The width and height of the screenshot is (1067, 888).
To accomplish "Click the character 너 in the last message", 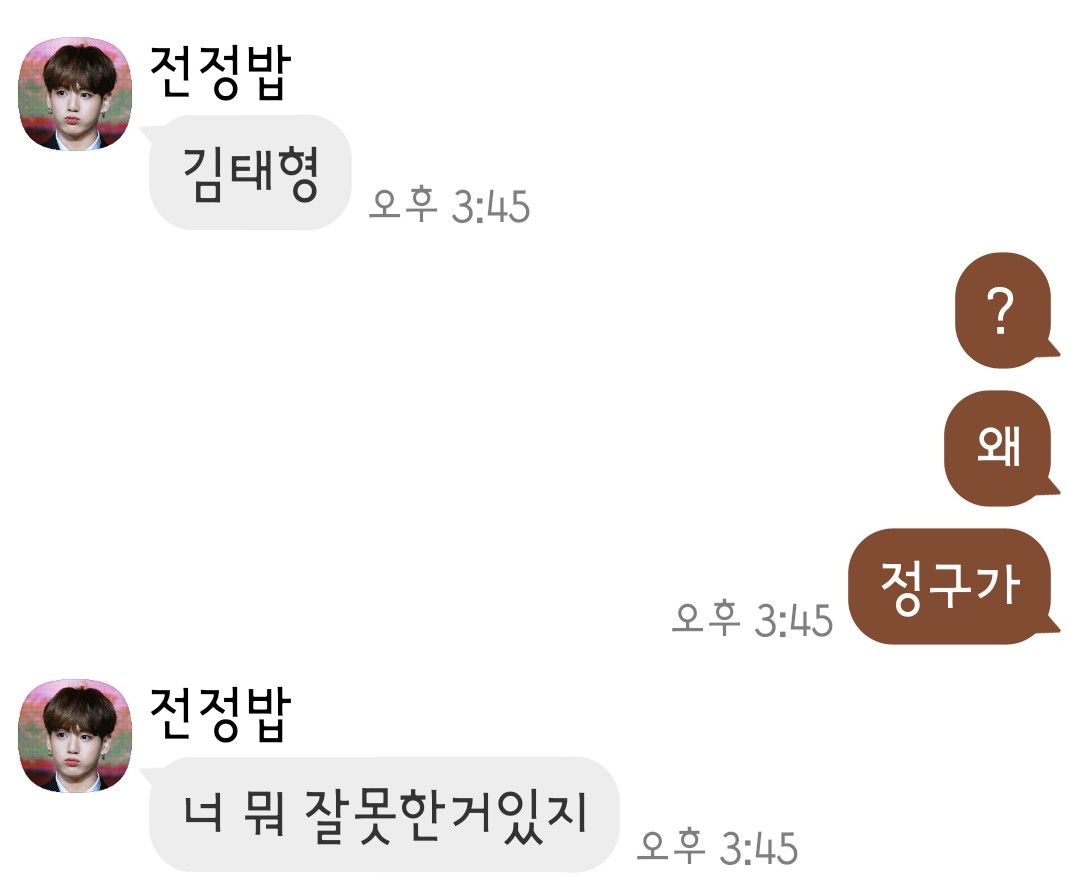I will tap(202, 813).
